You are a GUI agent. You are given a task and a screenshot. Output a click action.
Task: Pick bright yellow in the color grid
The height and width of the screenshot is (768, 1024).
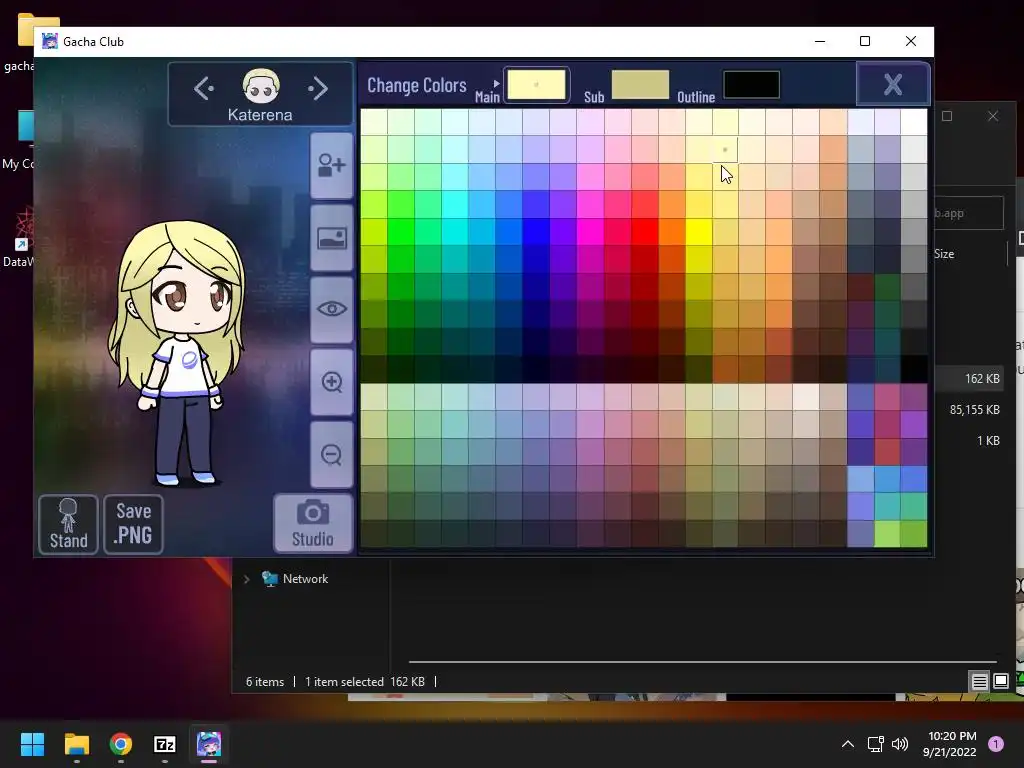pyautogui.click(x=698, y=232)
